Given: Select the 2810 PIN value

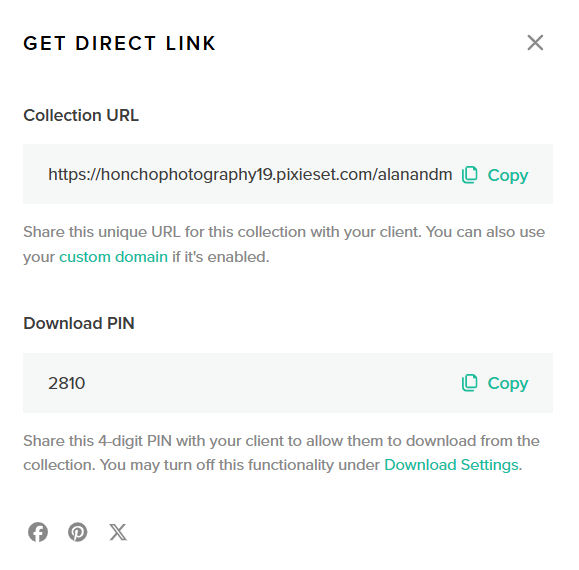Looking at the screenshot, I should (x=66, y=383).
